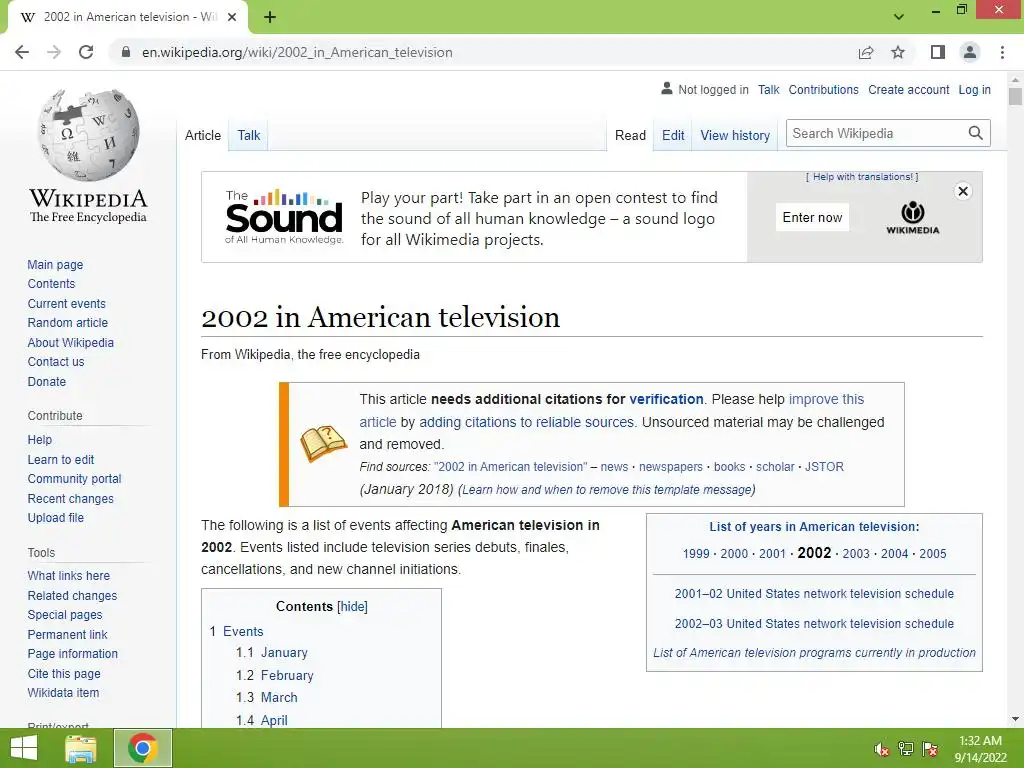Image resolution: width=1024 pixels, height=768 pixels.
Task: Open Cite this page link
Action: (x=64, y=673)
